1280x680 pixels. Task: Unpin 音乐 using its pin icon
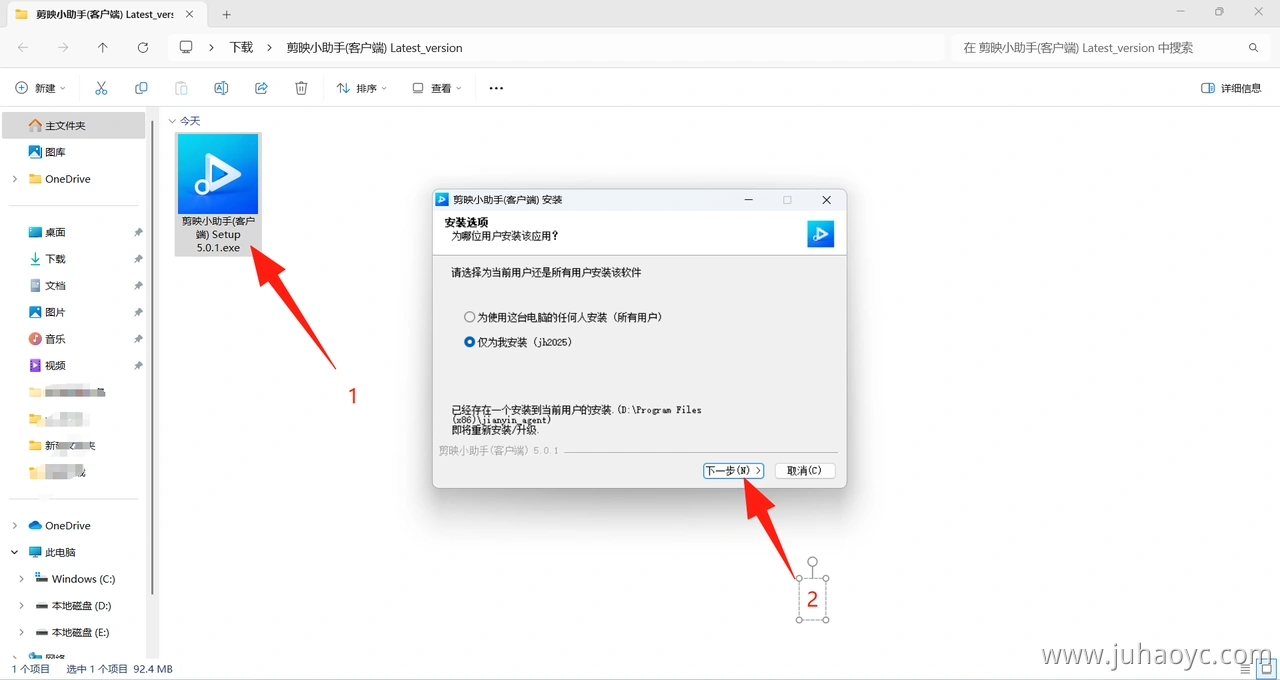click(x=138, y=339)
